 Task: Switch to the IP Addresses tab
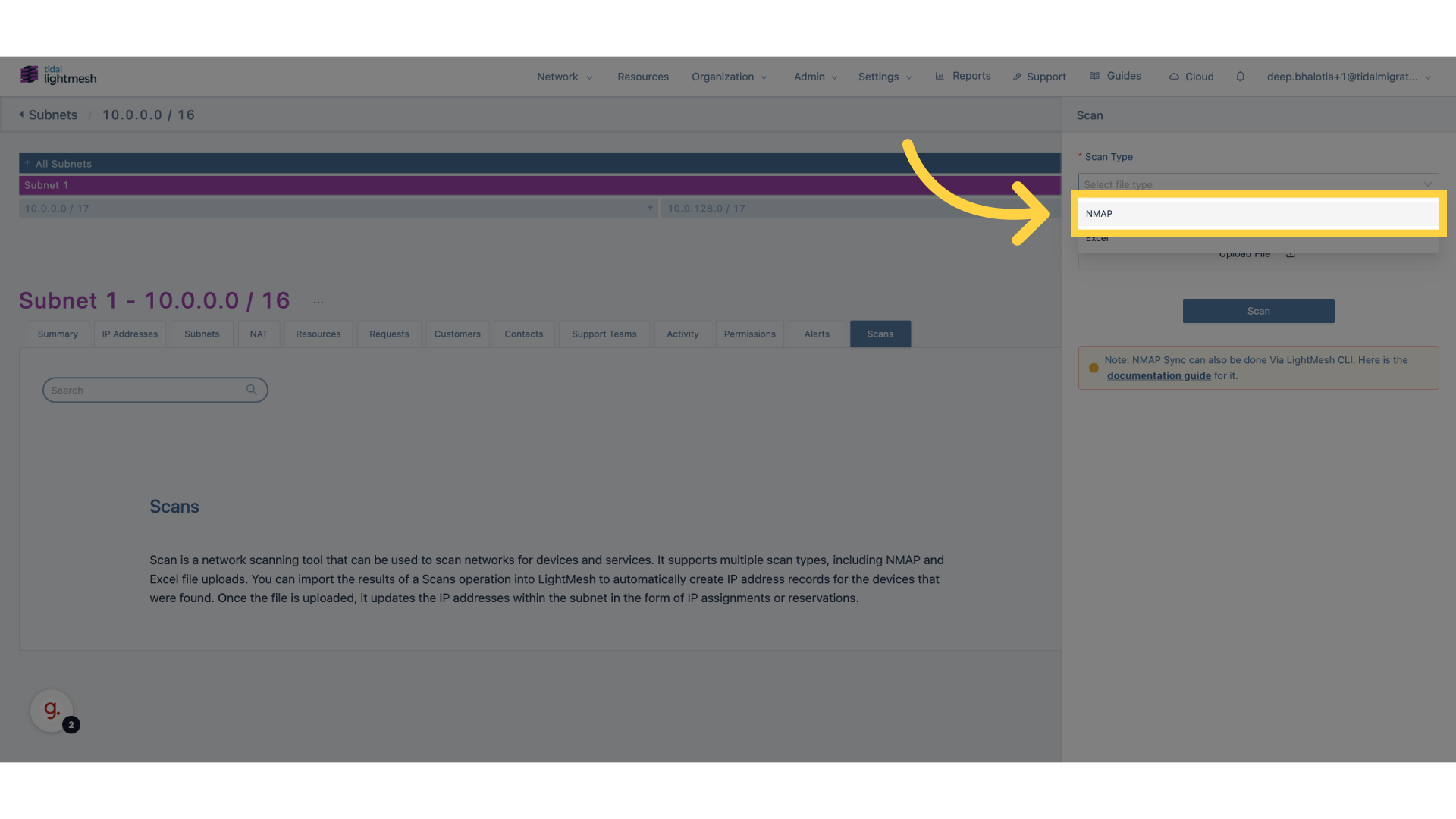click(129, 334)
